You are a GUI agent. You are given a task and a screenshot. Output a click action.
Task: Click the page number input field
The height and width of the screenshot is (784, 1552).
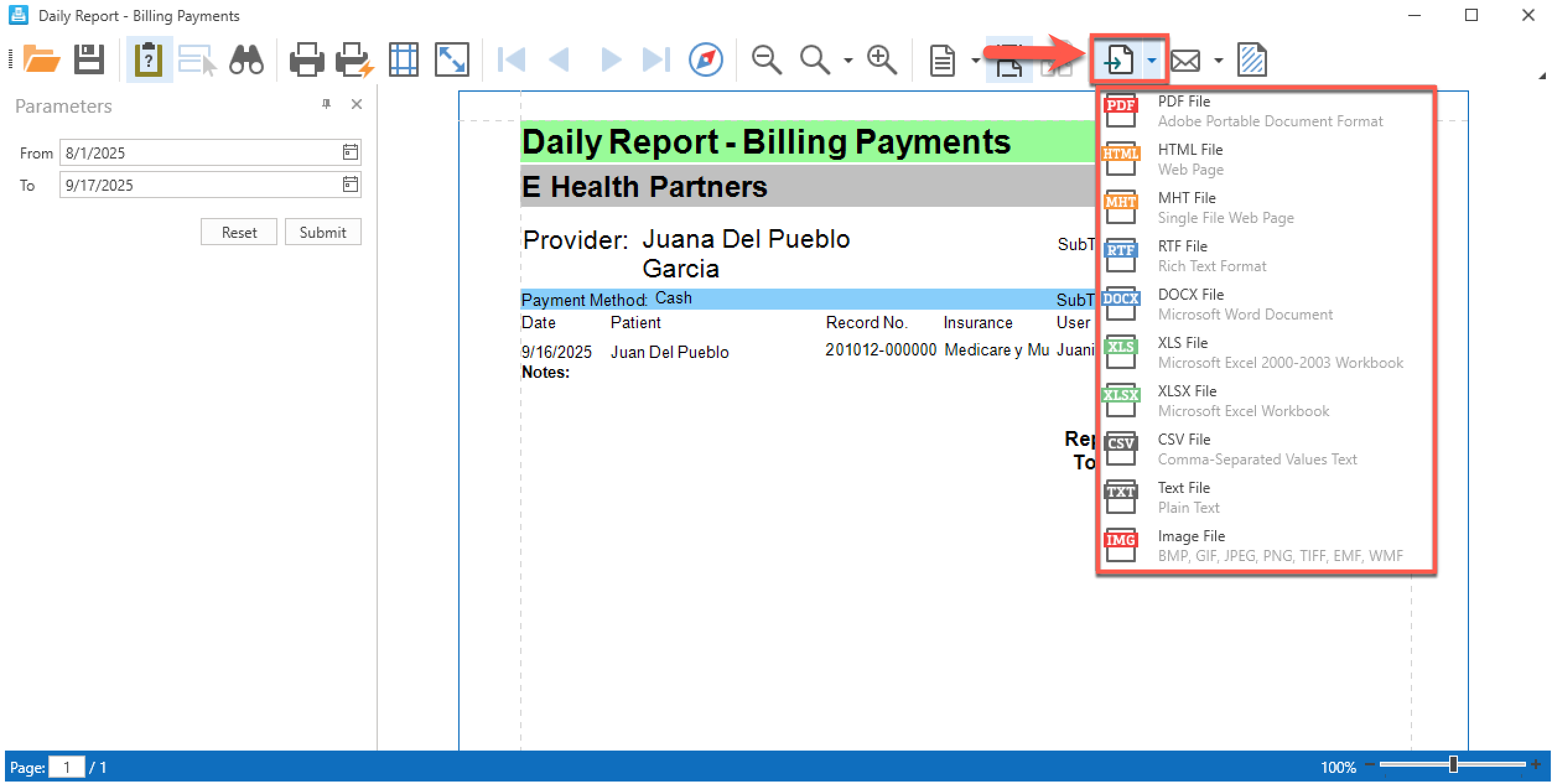[66, 768]
